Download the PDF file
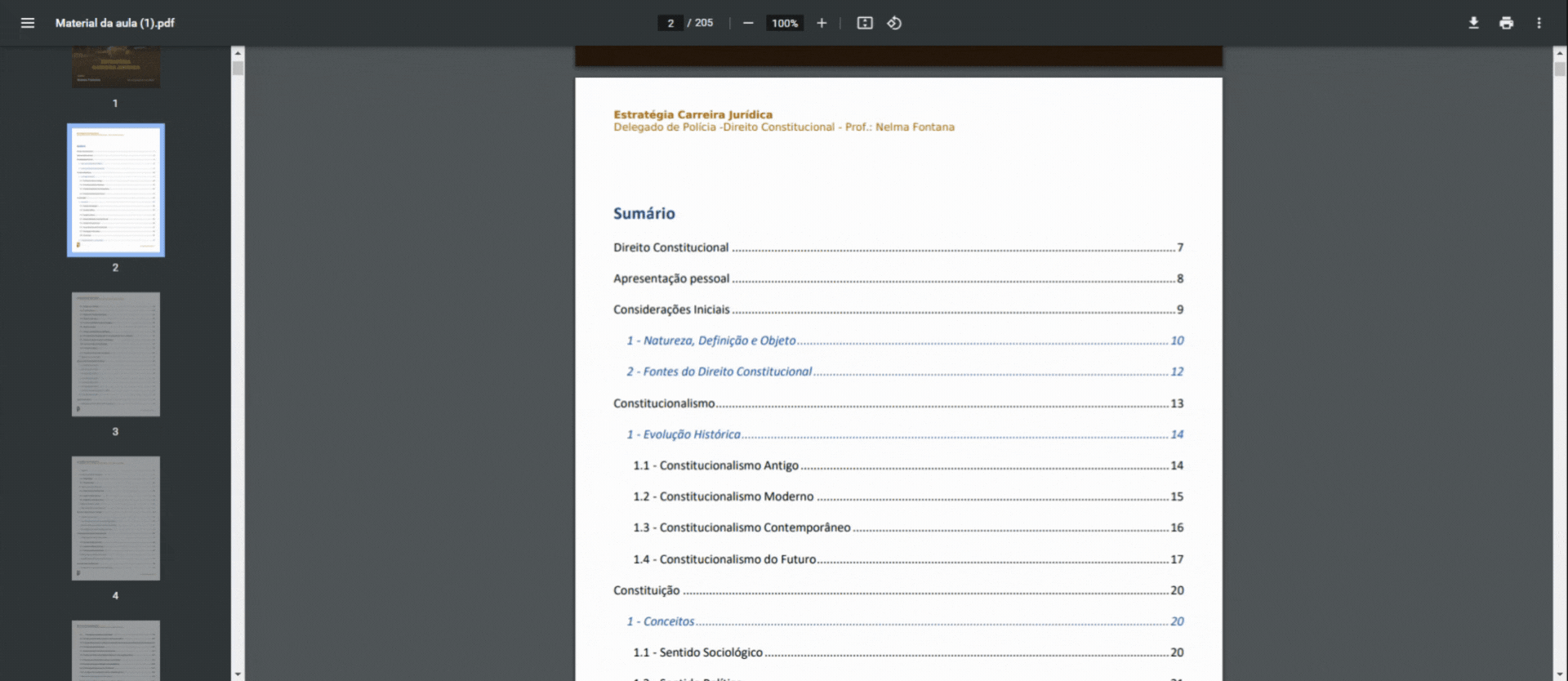 [x=1473, y=23]
